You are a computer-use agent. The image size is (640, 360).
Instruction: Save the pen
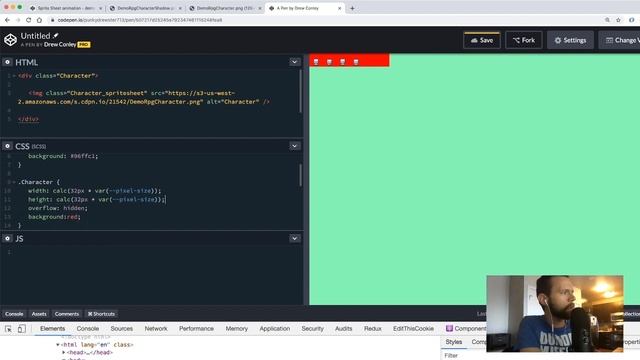point(482,40)
